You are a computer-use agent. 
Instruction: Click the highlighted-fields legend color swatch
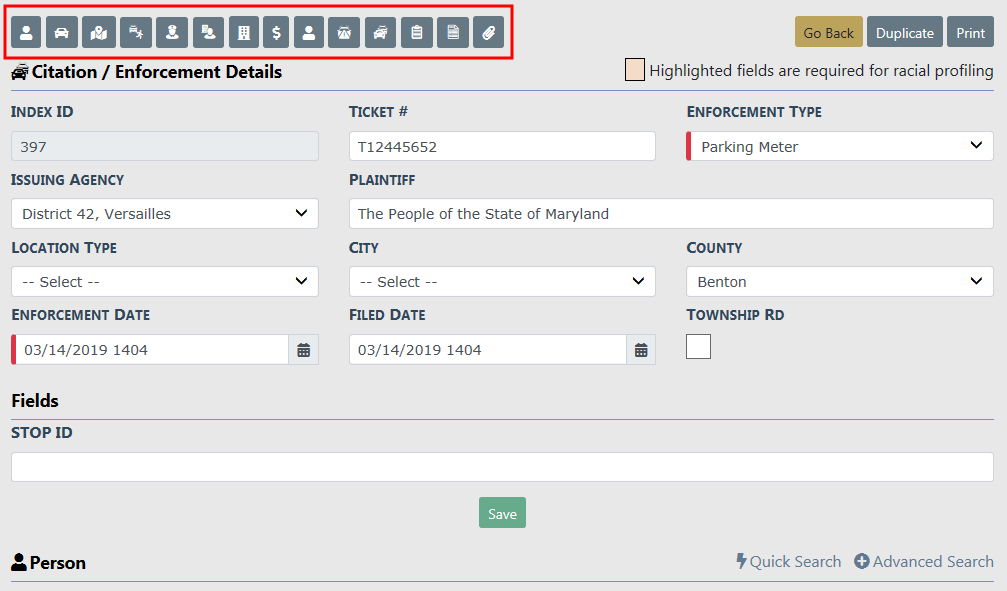634,70
